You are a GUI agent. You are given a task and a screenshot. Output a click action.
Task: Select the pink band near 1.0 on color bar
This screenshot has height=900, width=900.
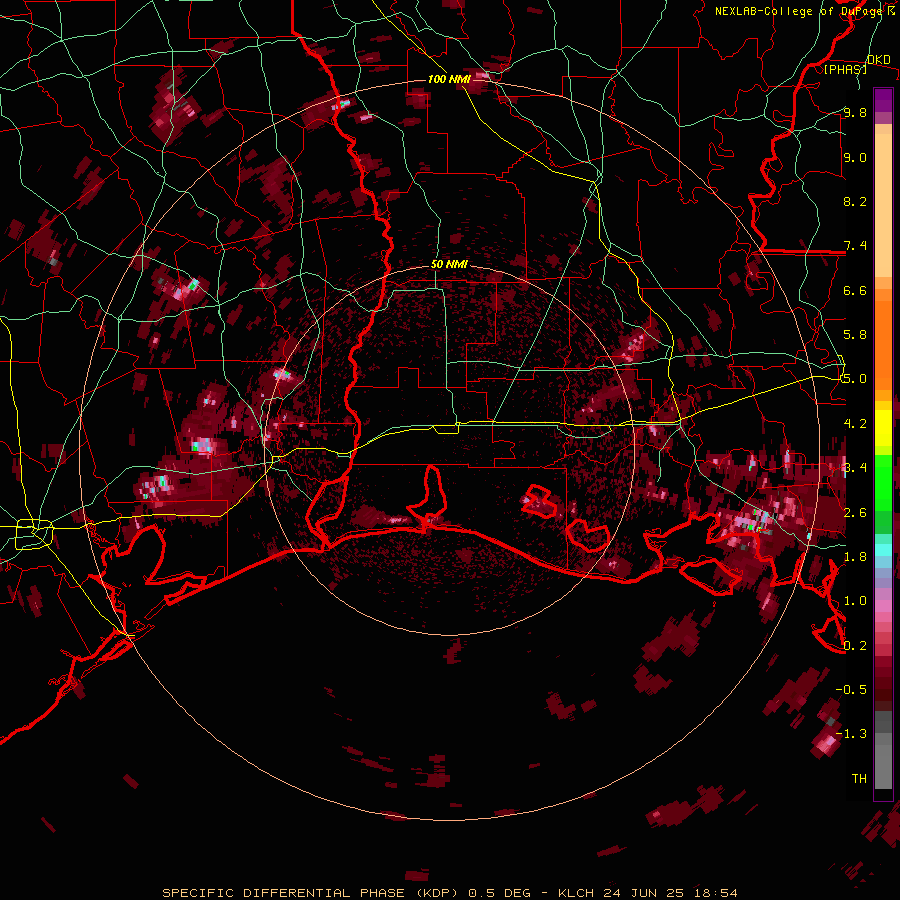(883, 606)
